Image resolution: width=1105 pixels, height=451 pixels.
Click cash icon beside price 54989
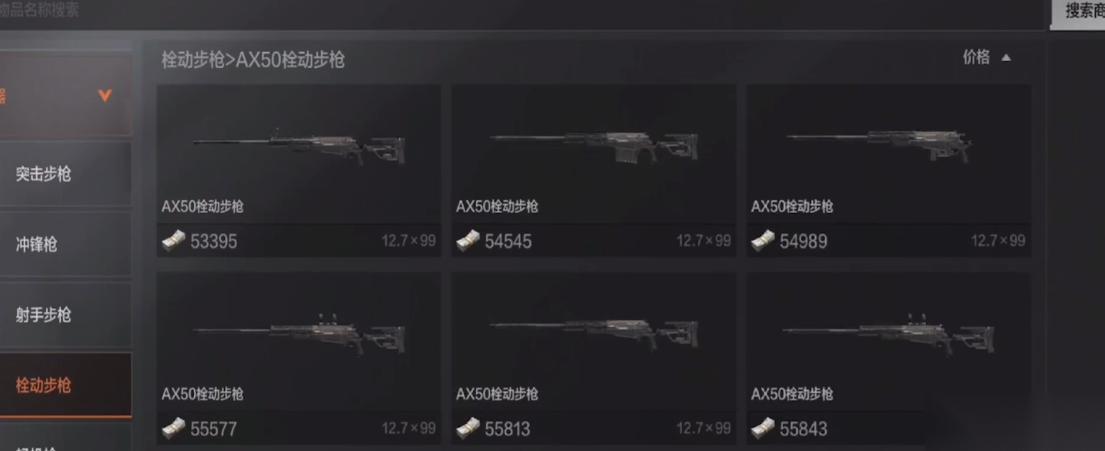tap(763, 241)
